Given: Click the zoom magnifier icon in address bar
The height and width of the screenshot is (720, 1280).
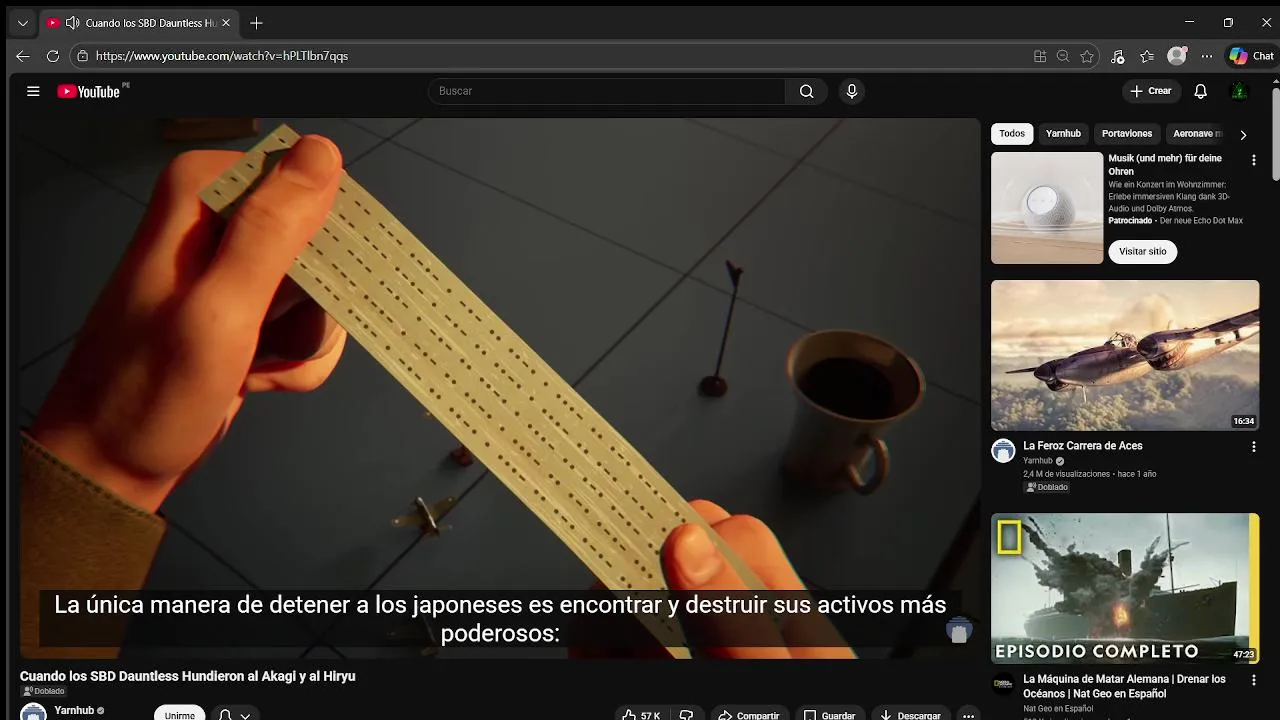Looking at the screenshot, I should [1063, 56].
